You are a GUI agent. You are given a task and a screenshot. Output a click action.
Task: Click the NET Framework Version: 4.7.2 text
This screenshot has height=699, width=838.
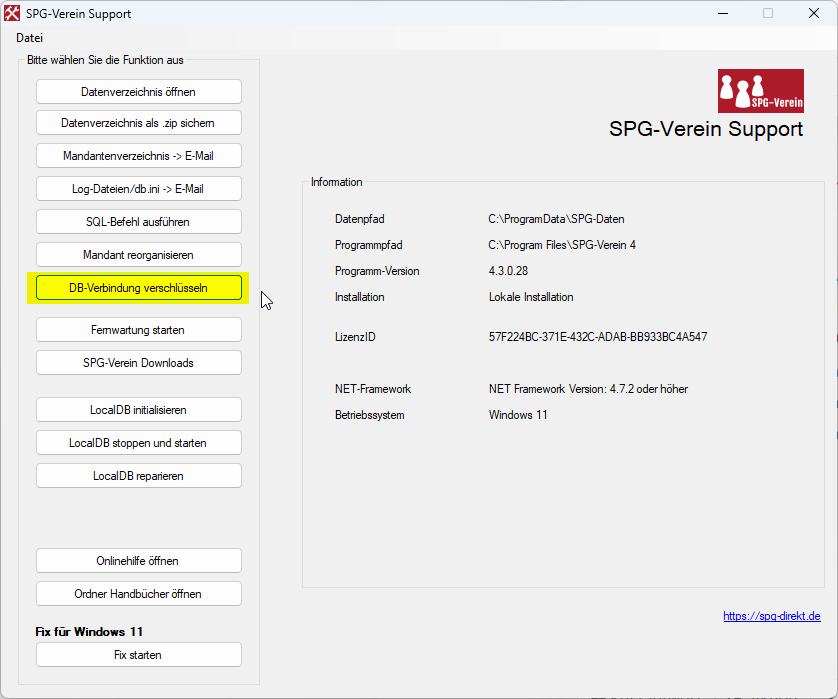[x=588, y=389]
